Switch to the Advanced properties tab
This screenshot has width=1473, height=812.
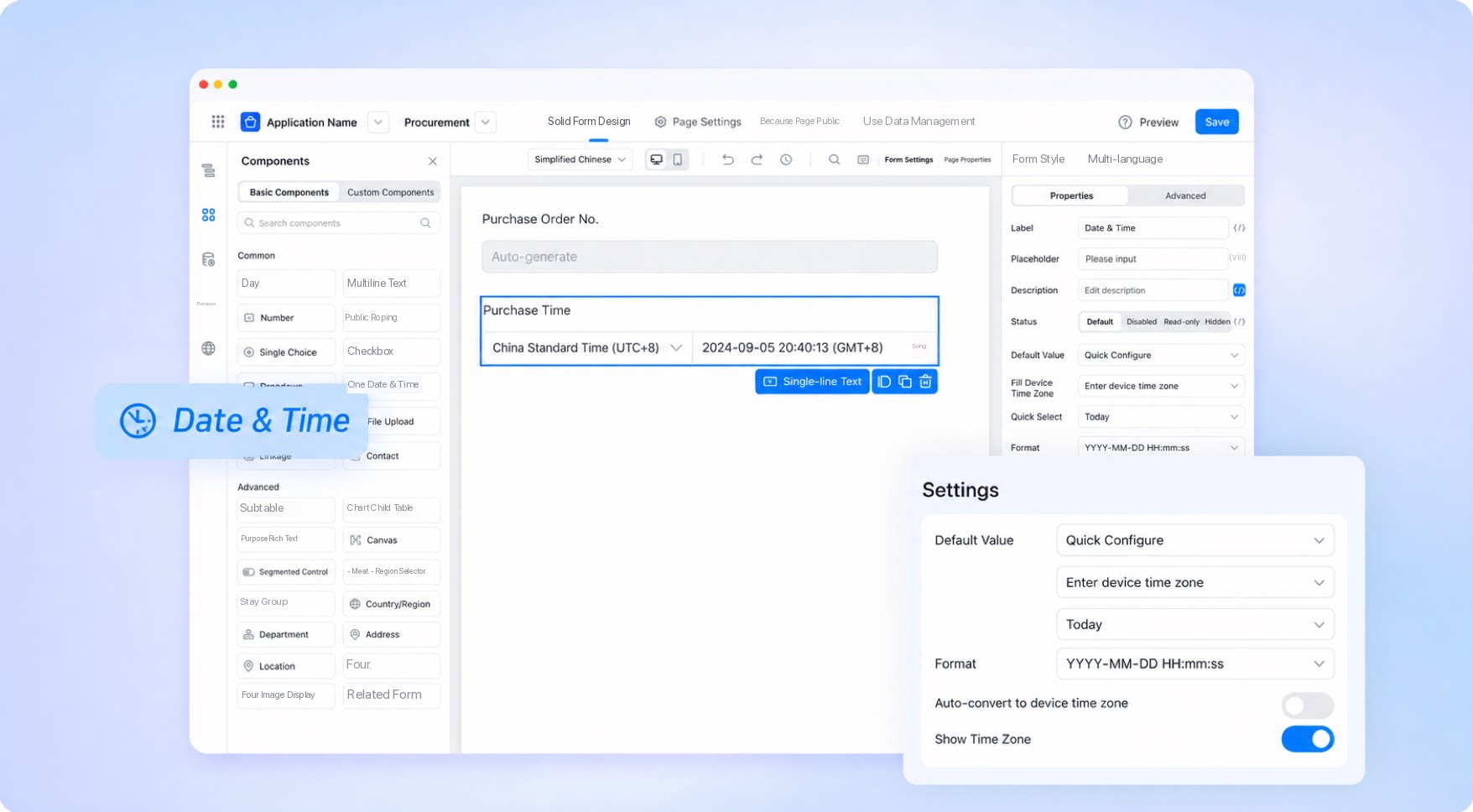1184,195
